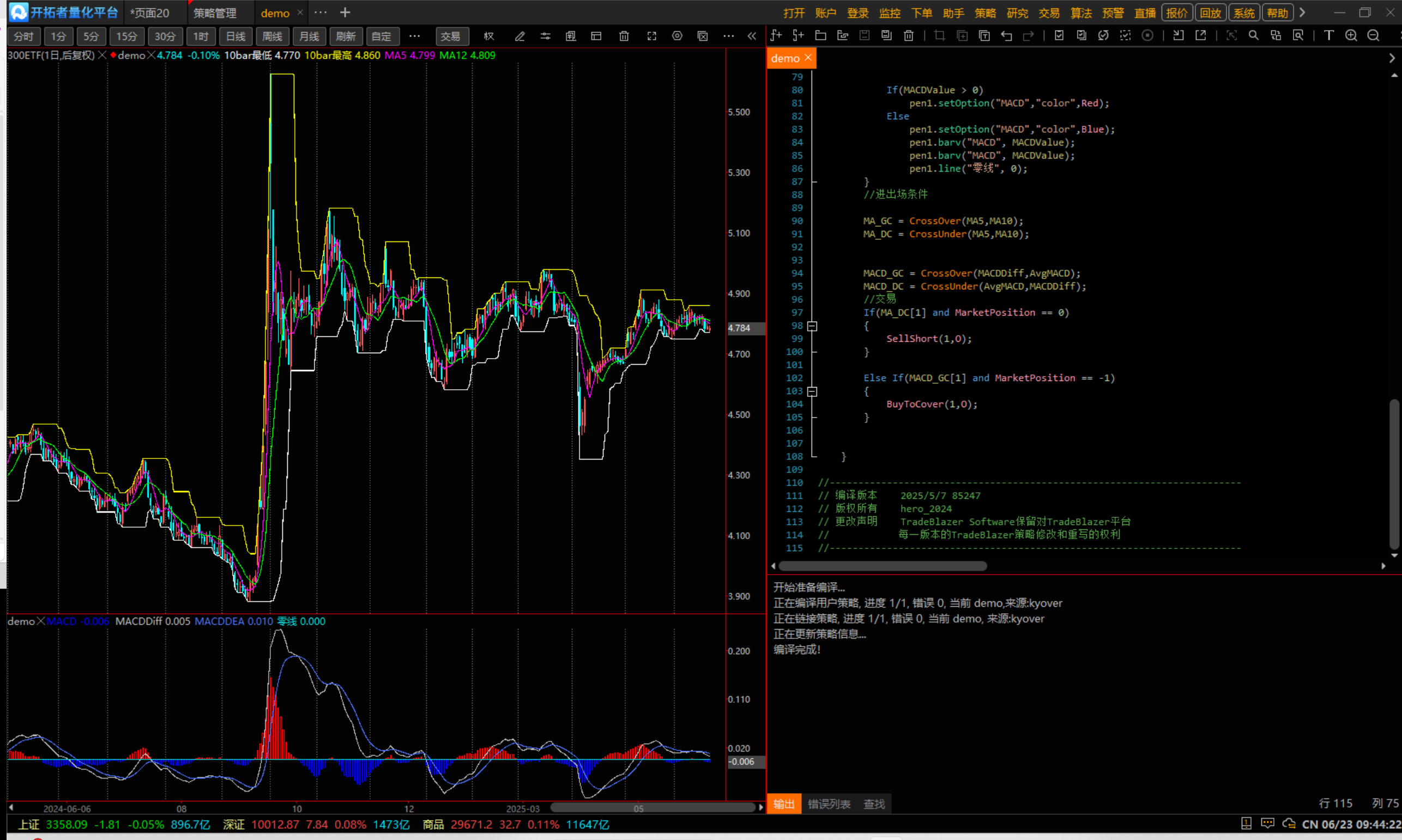
Task: Open the 算法 menu
Action: click(x=1081, y=13)
